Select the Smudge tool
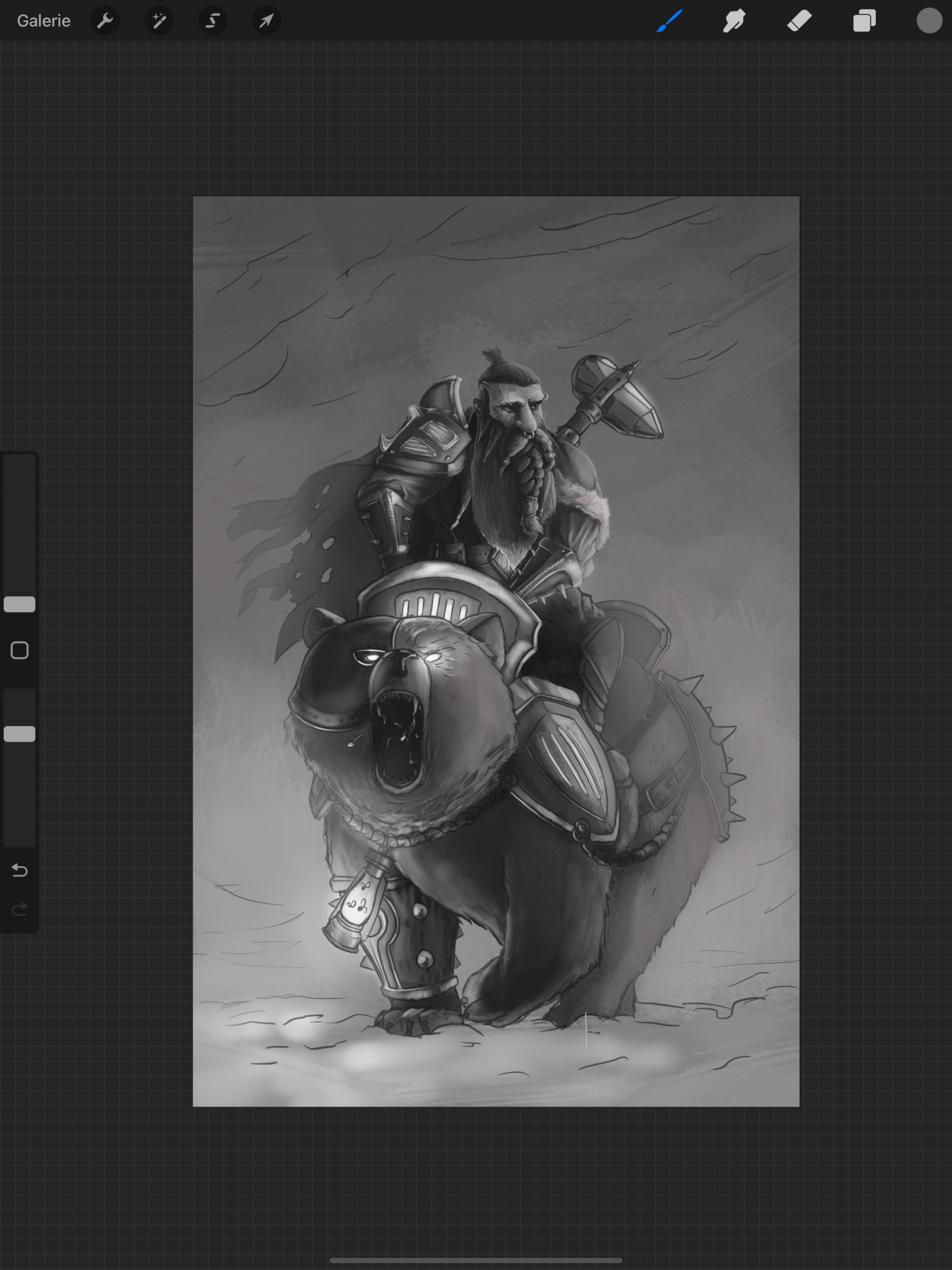 click(x=734, y=21)
